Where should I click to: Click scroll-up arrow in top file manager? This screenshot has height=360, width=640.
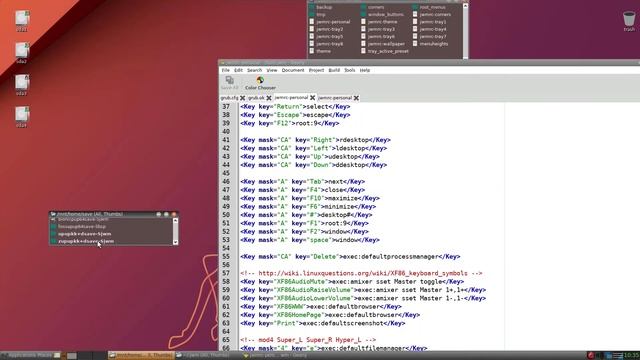tap(465, 6)
